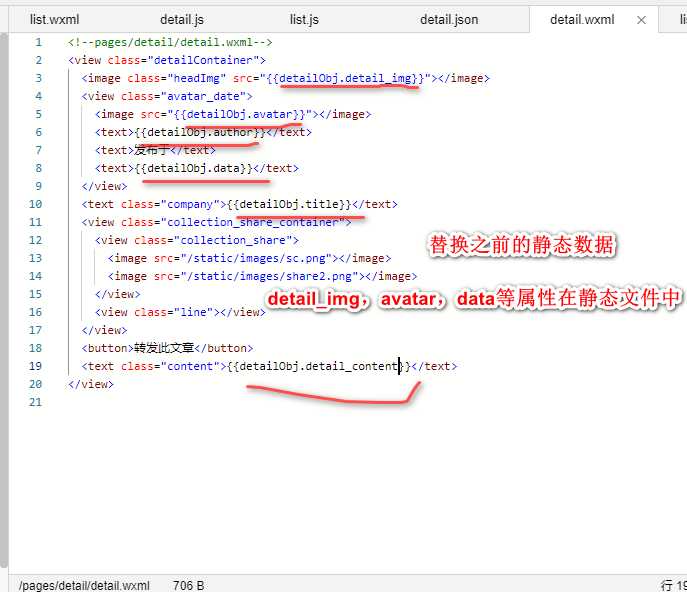Select the list.js tab
The height and width of the screenshot is (592, 687).
pos(304,20)
